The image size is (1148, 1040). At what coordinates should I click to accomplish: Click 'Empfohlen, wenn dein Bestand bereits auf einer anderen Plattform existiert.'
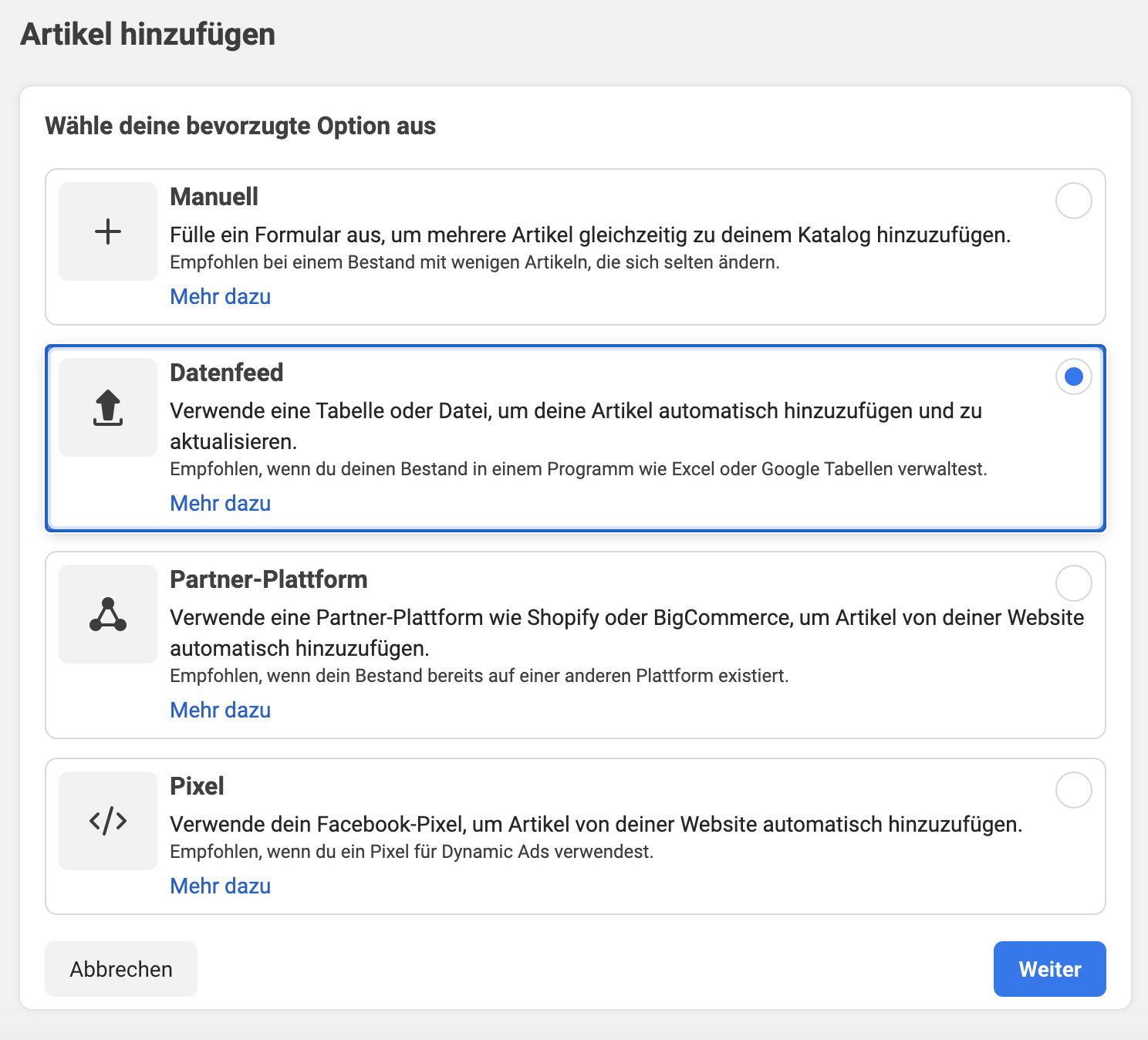tap(479, 676)
